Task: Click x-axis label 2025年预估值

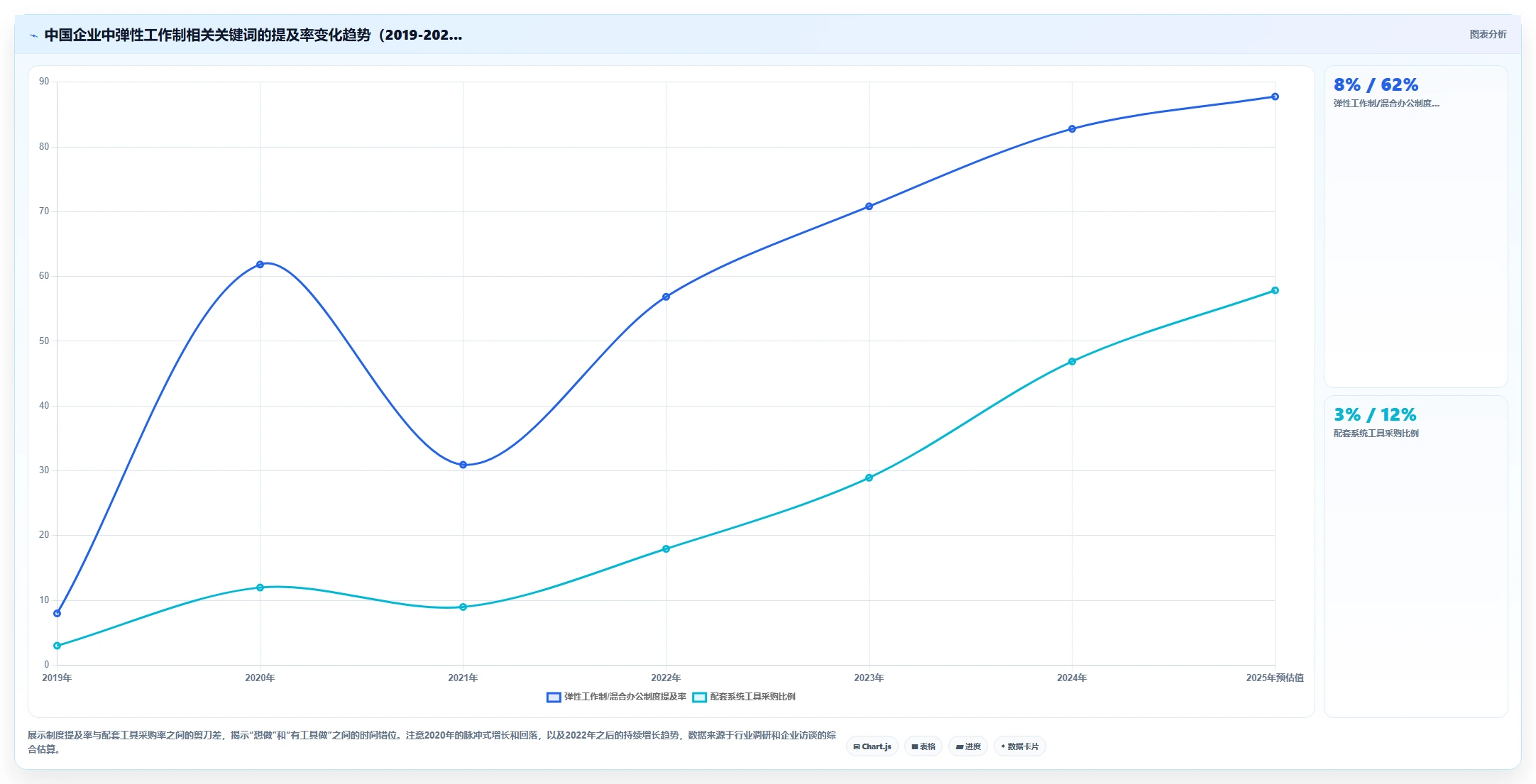Action: (1275, 678)
